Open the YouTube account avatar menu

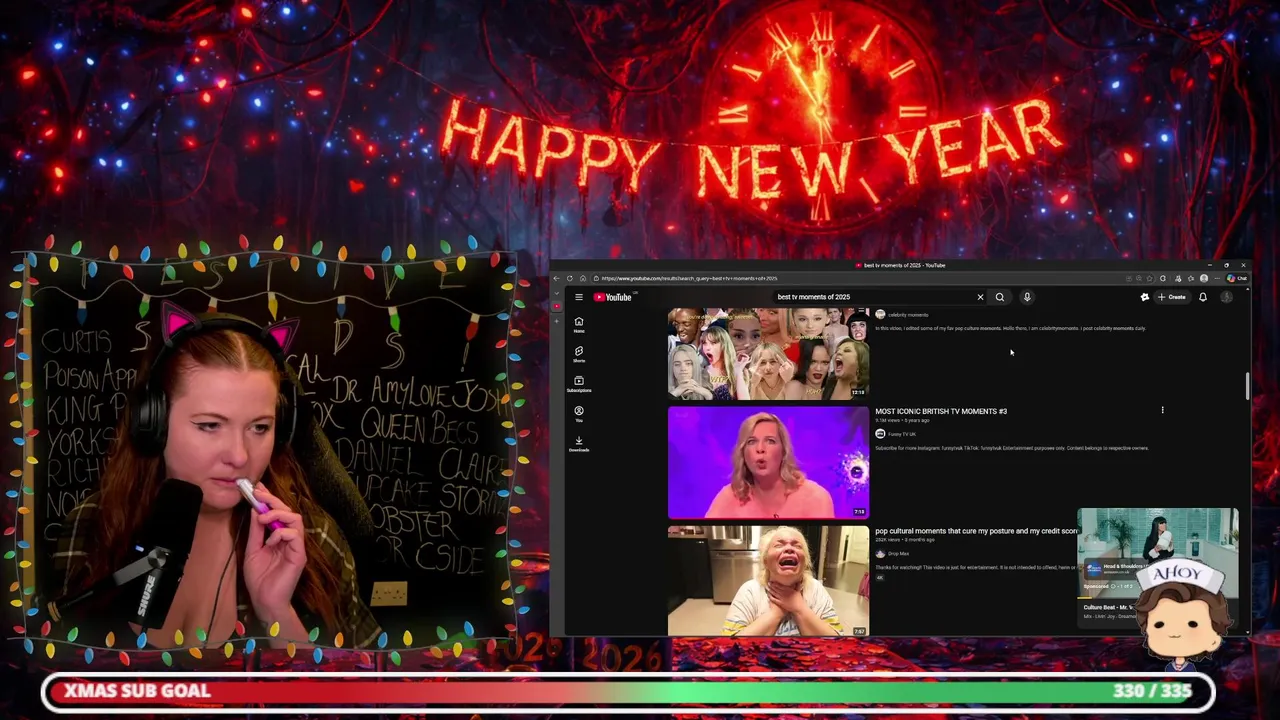1227,297
